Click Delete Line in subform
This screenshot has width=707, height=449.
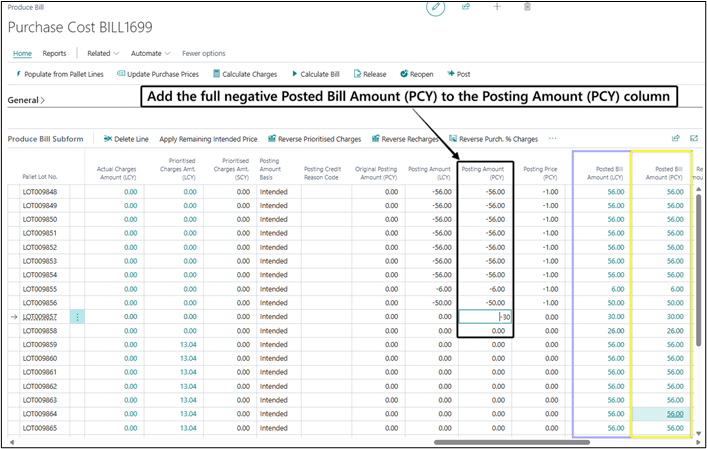(x=126, y=139)
